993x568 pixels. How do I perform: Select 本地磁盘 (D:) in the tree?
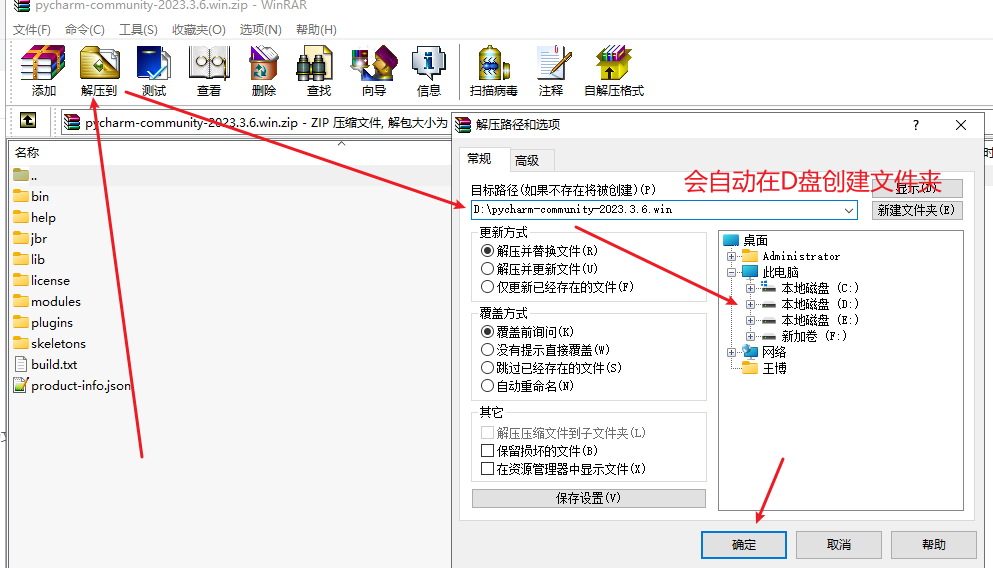[x=819, y=305]
